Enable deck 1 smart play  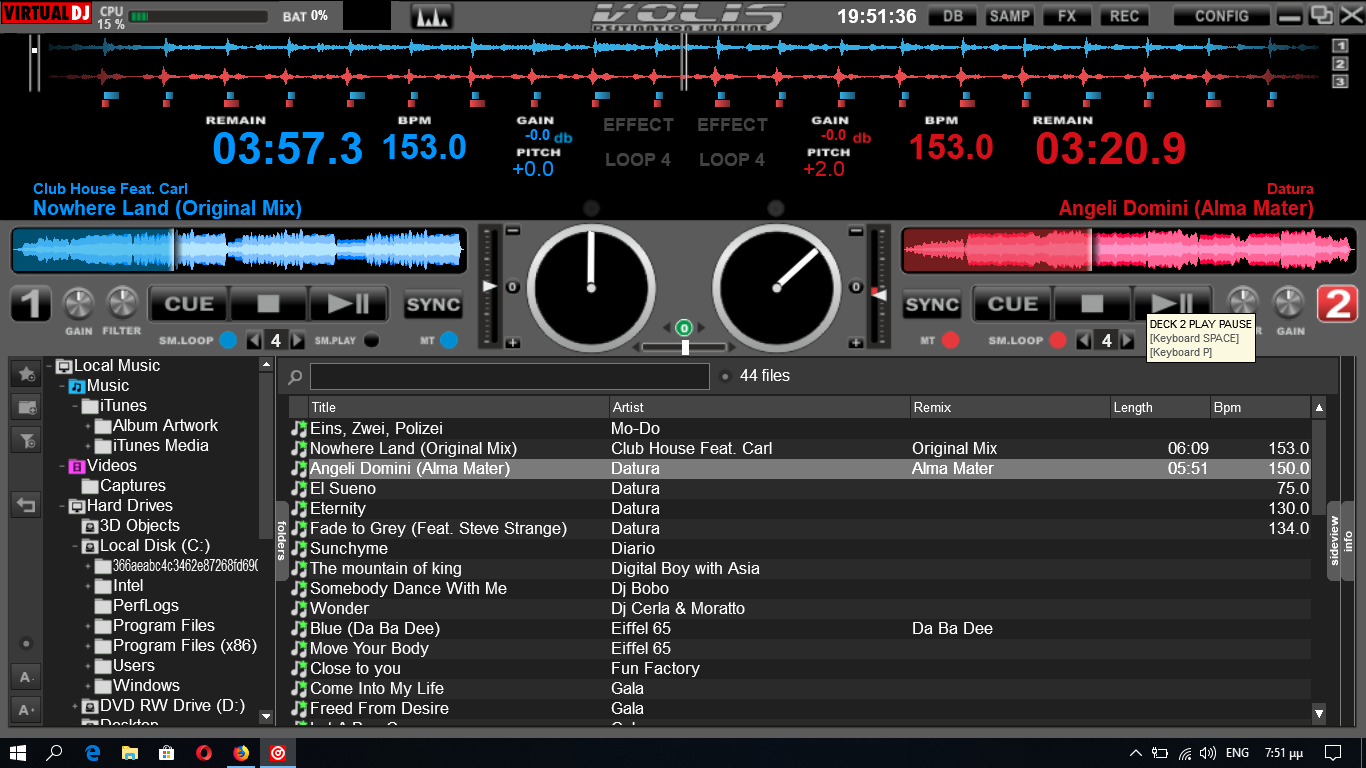tap(372, 340)
